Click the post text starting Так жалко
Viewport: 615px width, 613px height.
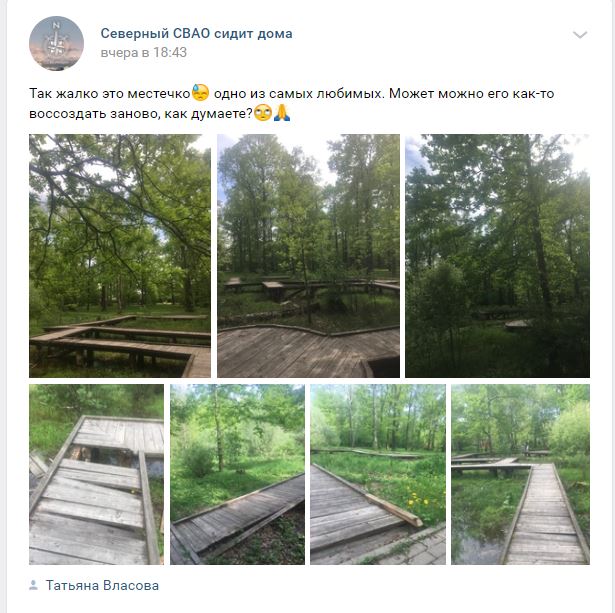point(292,104)
